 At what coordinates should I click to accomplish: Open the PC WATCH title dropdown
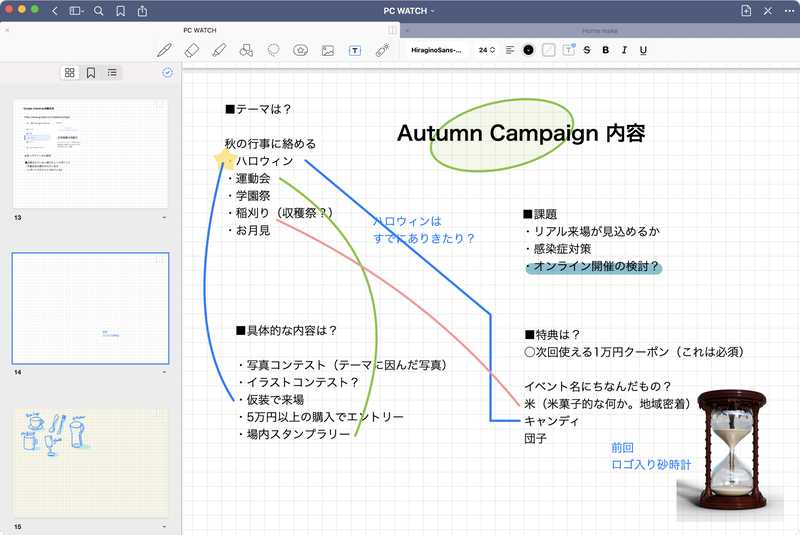(409, 11)
